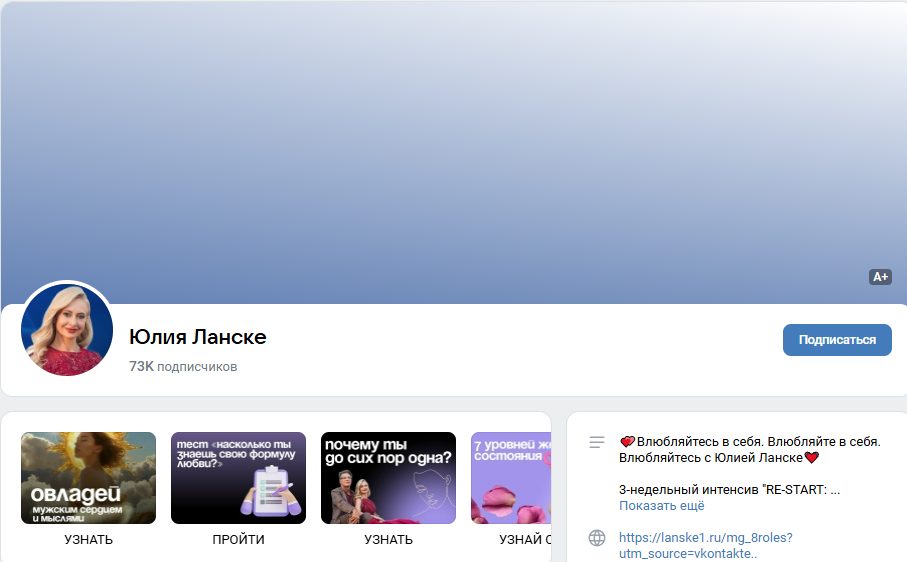This screenshot has height=562, width=907.
Task: Click ПРОЙТИ under the test card
Action: [x=238, y=540]
